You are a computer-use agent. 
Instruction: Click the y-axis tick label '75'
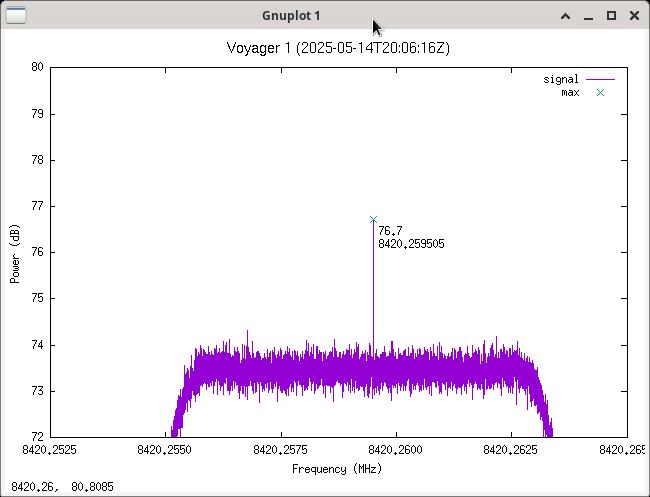(37, 298)
